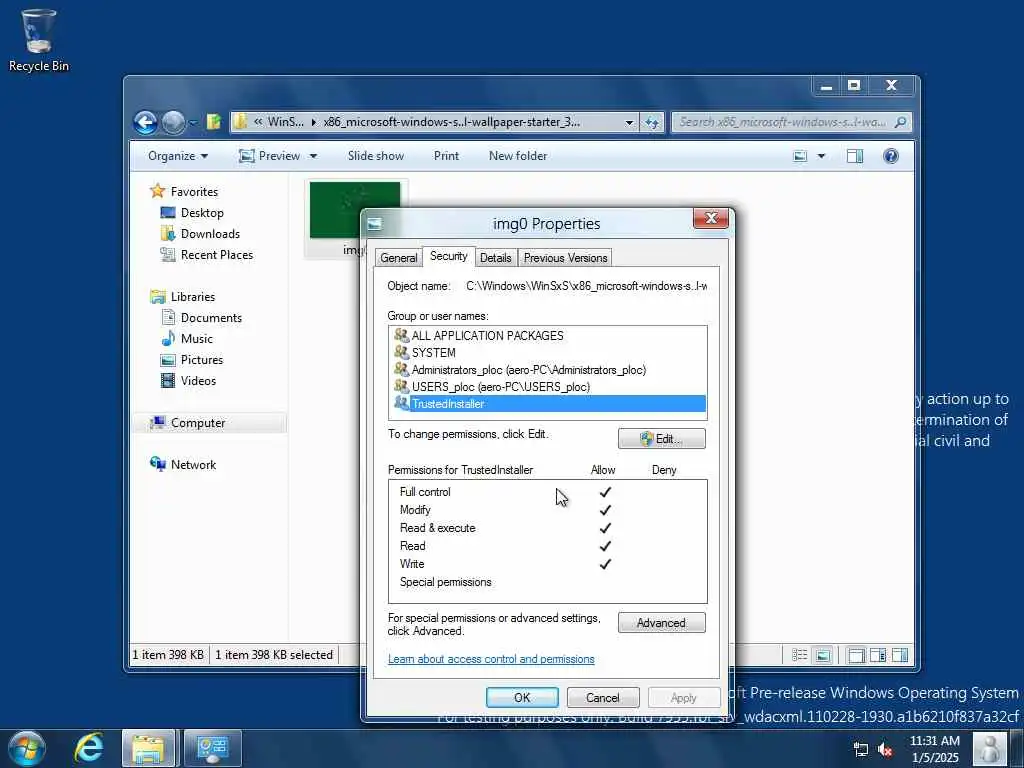
Task: Launch Internet Explorer from the taskbar
Action: click(x=89, y=748)
